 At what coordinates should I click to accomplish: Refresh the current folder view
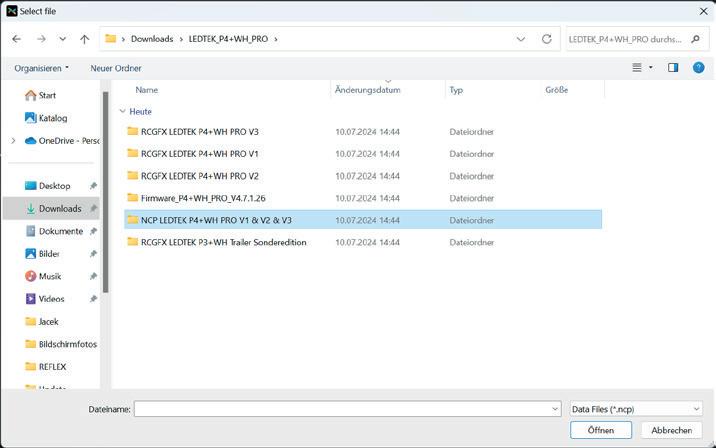547,39
